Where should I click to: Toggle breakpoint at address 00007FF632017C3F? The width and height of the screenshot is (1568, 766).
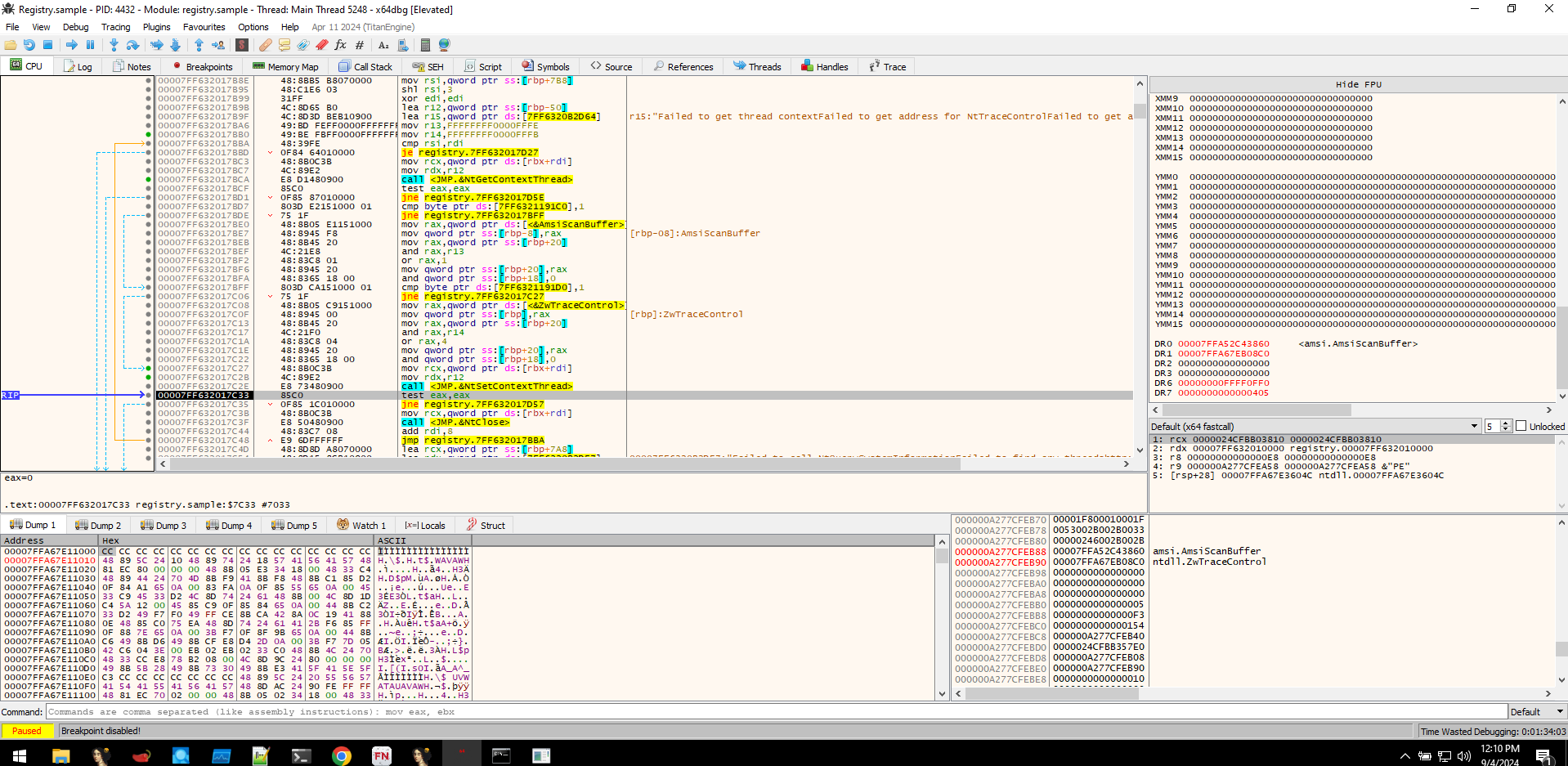click(148, 422)
